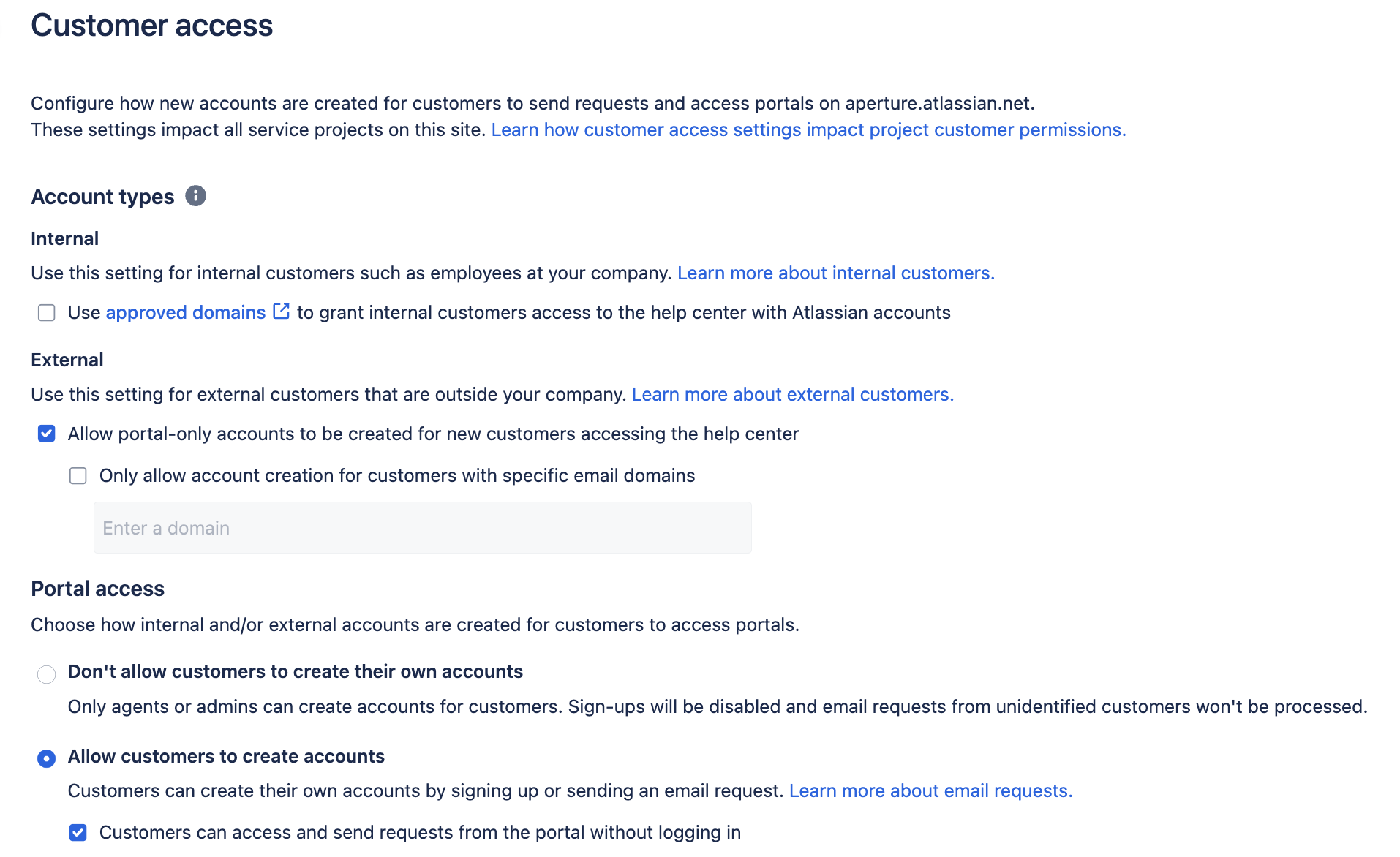Click inside the "Enter a domain" field

click(x=421, y=527)
